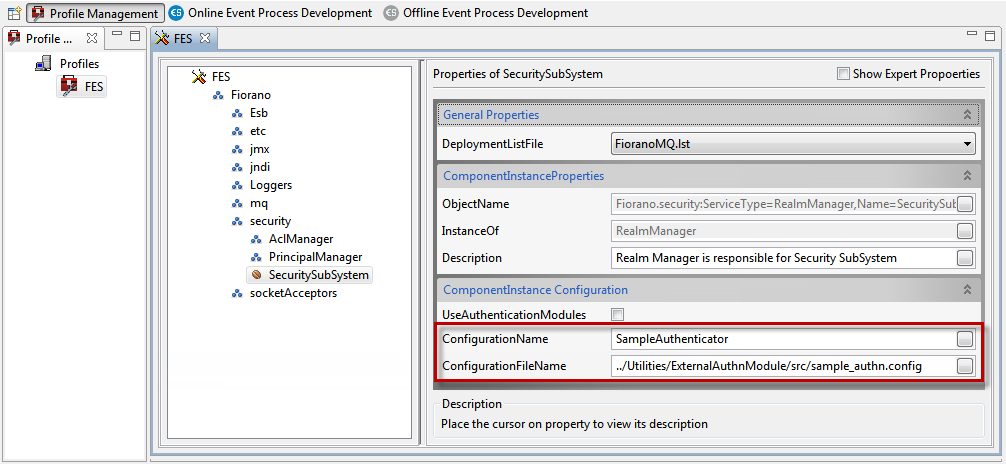Image resolution: width=1006 pixels, height=464 pixels.
Task: Select the etc node icon
Action: pos(237,132)
